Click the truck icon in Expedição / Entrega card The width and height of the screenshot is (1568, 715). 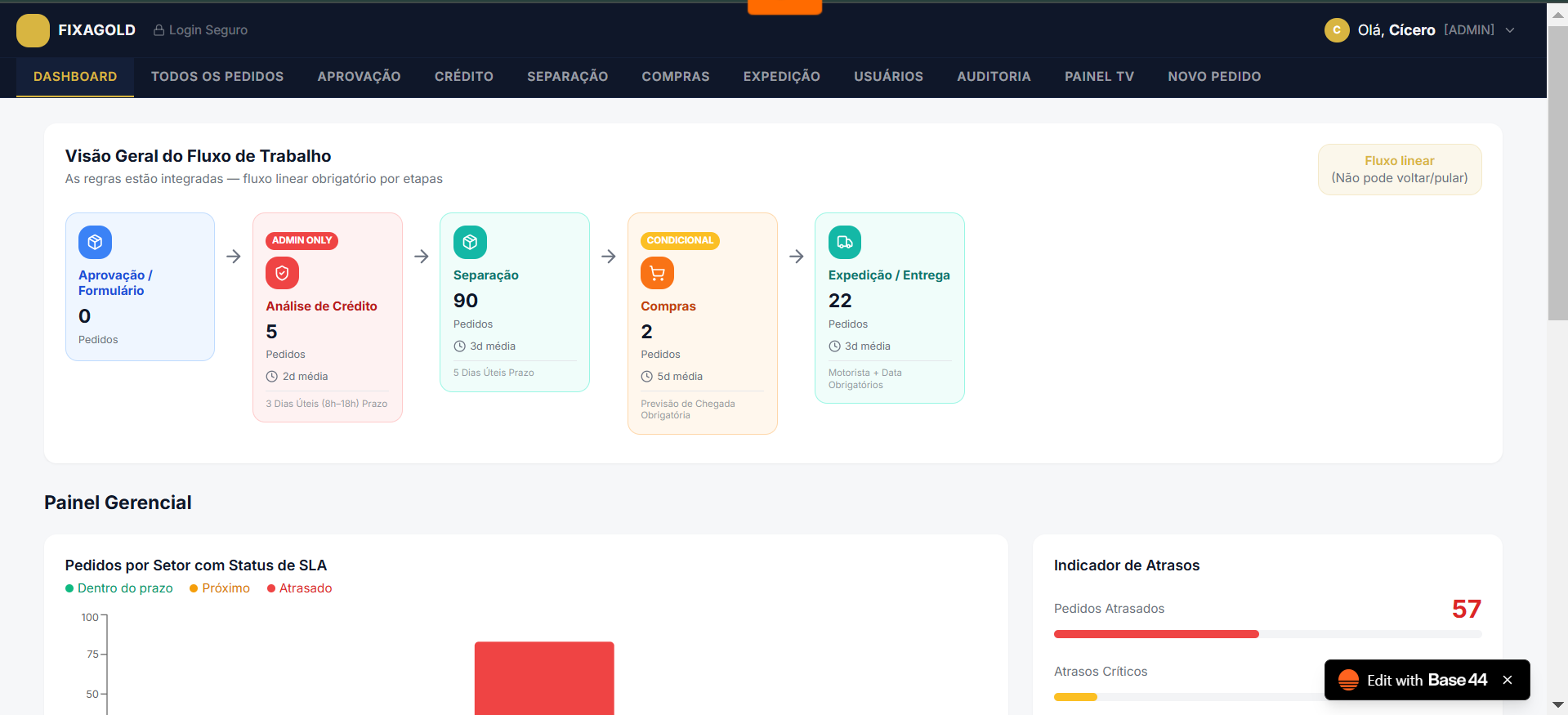(x=845, y=242)
